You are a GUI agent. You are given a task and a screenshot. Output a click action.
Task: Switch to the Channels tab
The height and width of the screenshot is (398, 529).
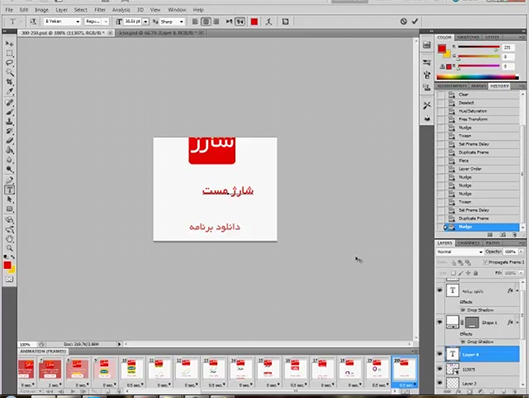coord(469,243)
